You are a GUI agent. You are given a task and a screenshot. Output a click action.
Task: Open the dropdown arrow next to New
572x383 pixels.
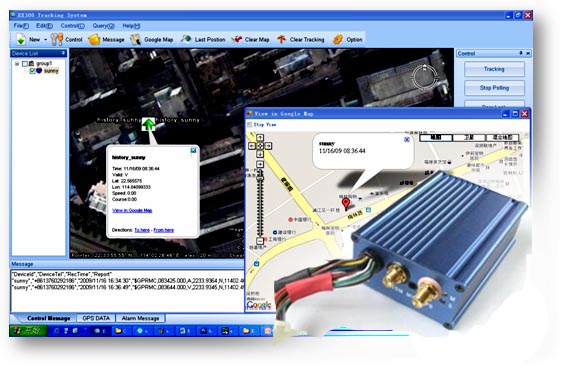[x=46, y=39]
